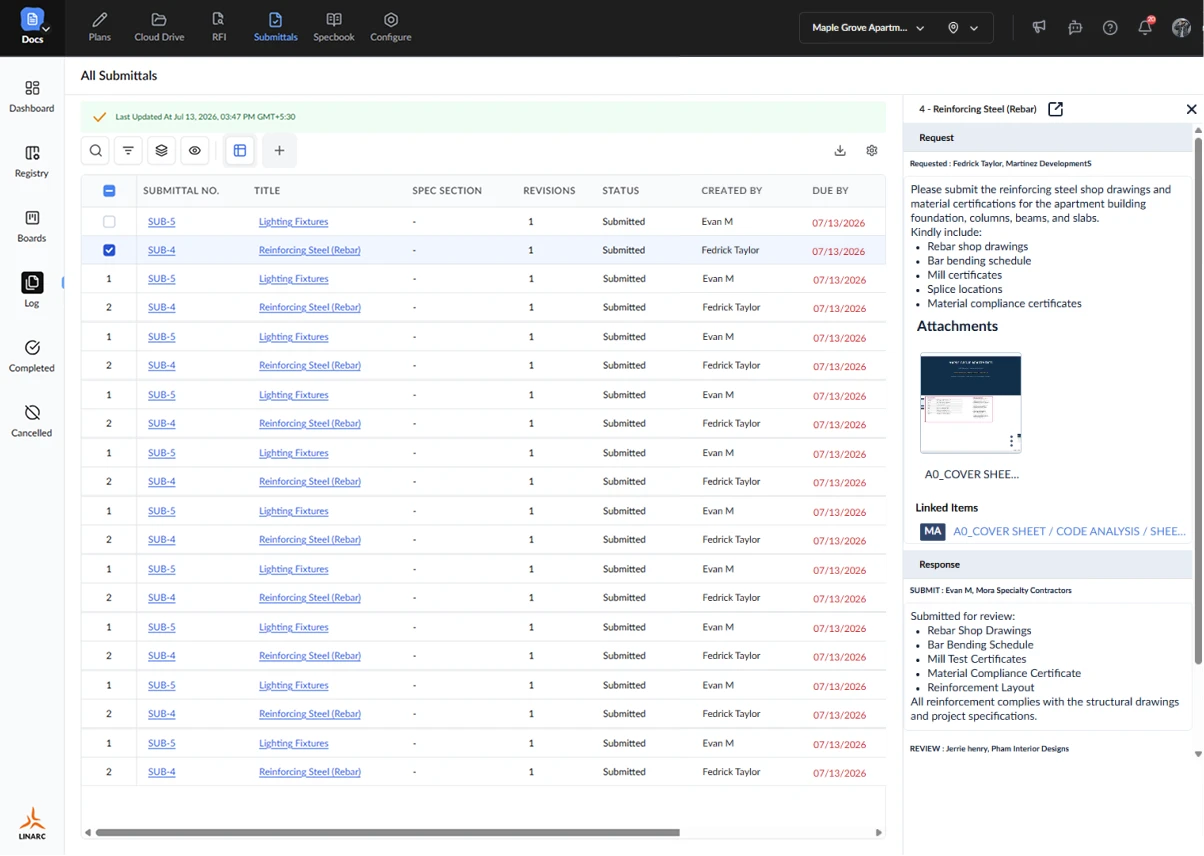Select the table view icon
This screenshot has width=1204, height=856.
click(240, 151)
